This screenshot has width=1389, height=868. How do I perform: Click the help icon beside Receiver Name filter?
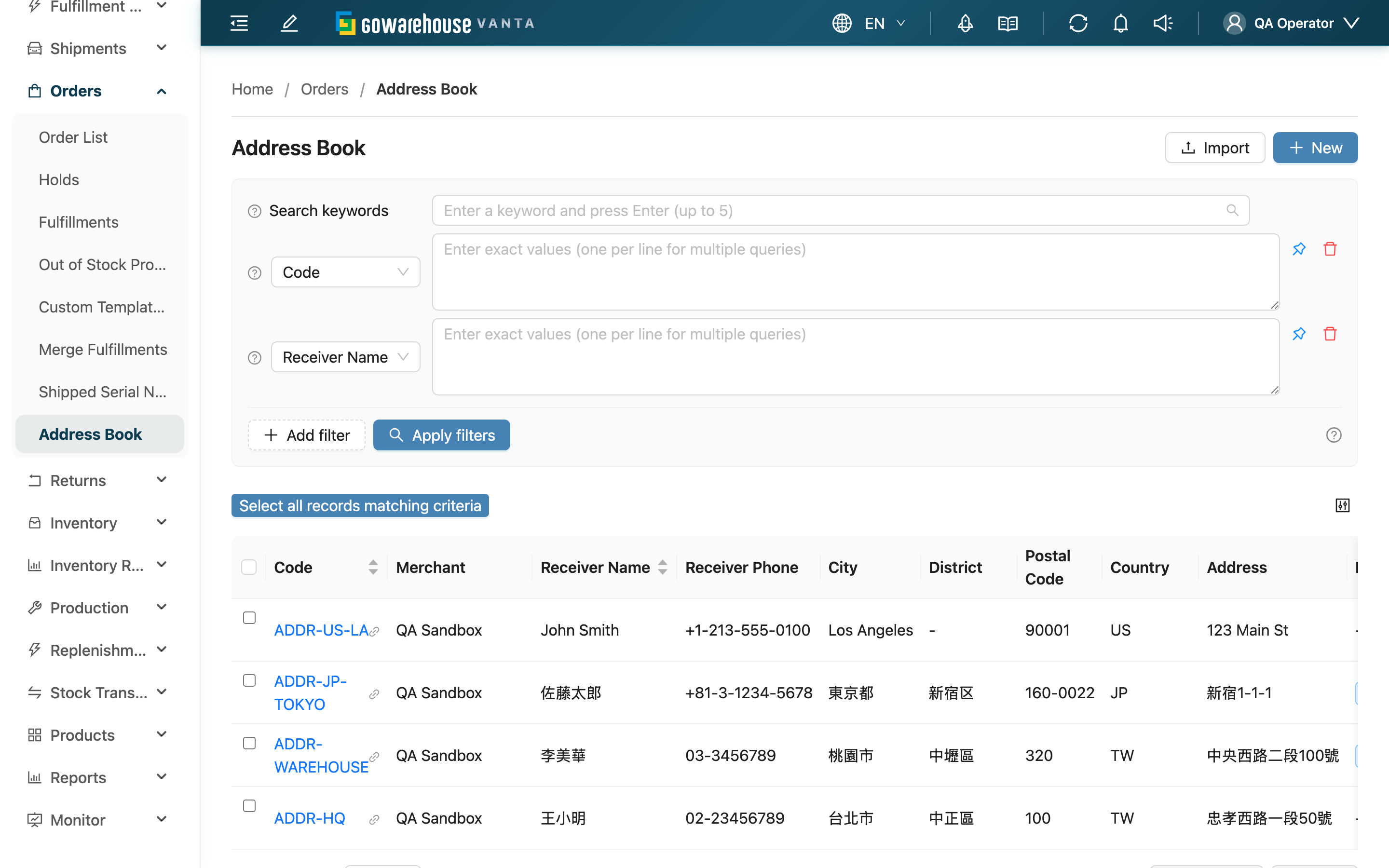click(x=254, y=358)
